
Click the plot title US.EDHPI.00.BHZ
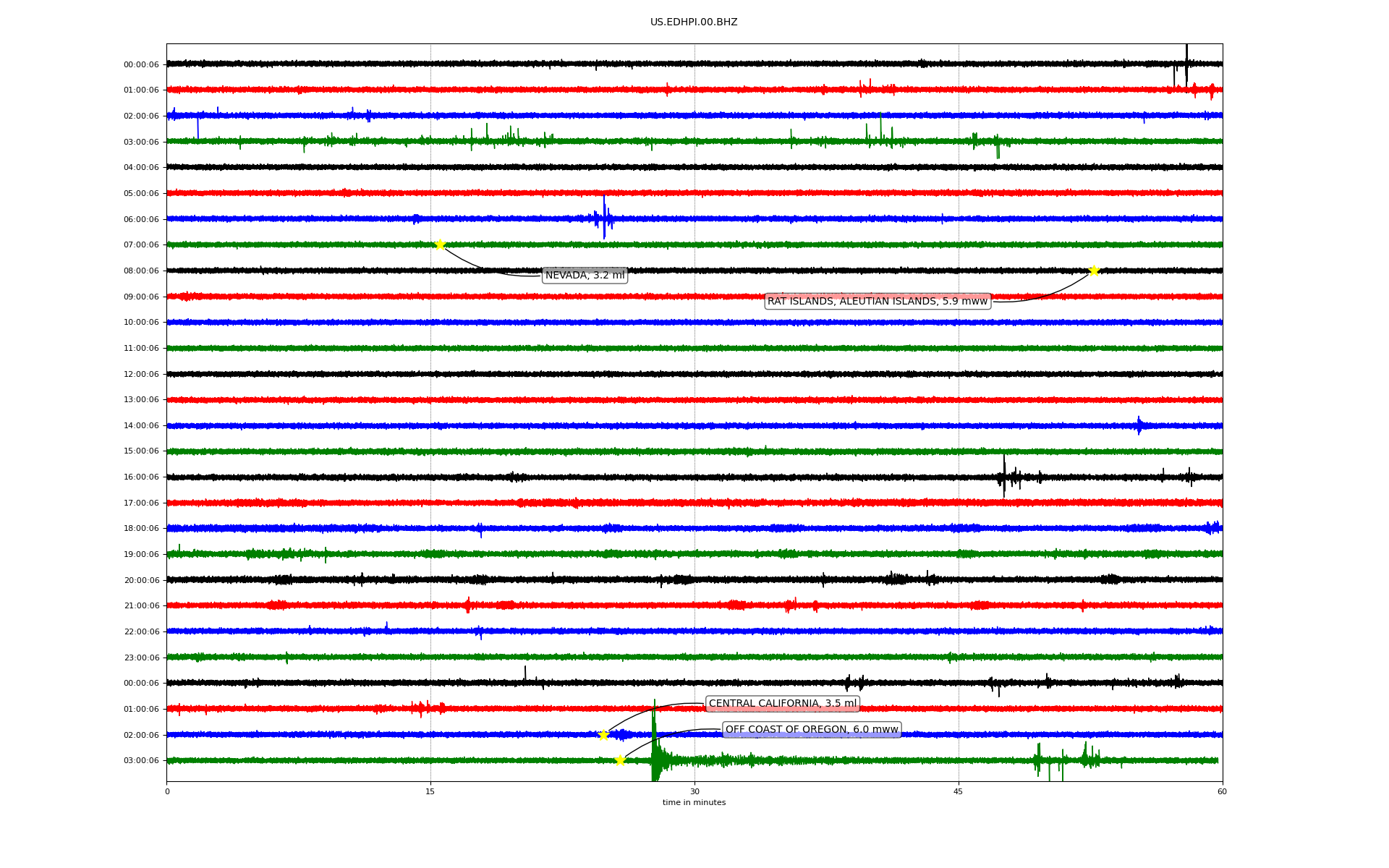click(694, 22)
